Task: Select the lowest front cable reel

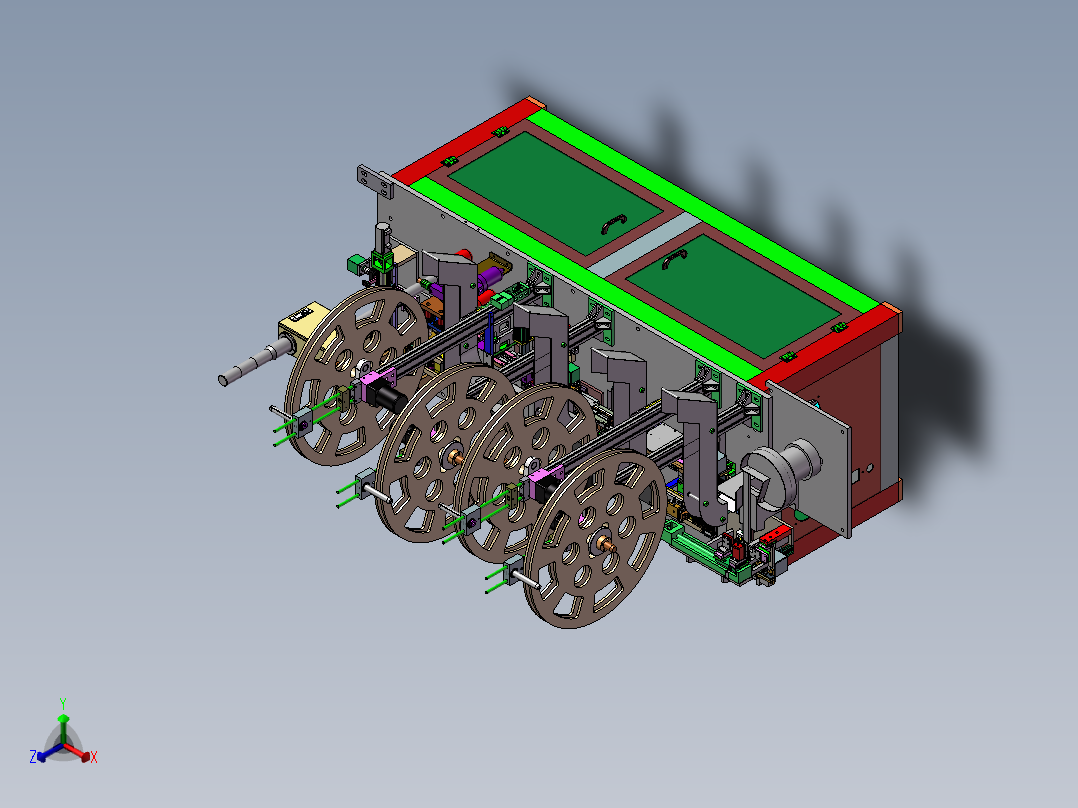Action: click(x=595, y=538)
